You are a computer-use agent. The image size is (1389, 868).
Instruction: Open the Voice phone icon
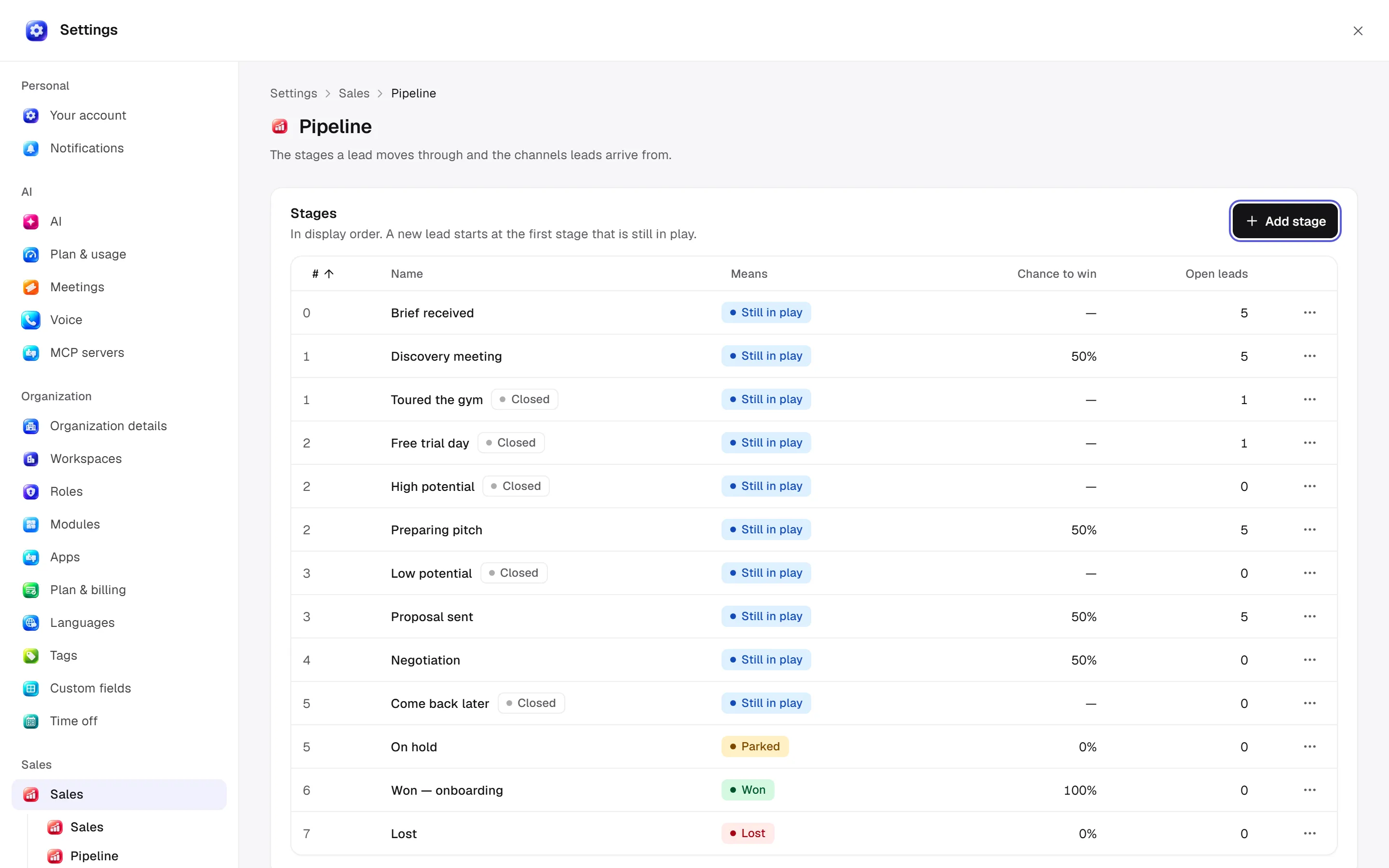[31, 320]
